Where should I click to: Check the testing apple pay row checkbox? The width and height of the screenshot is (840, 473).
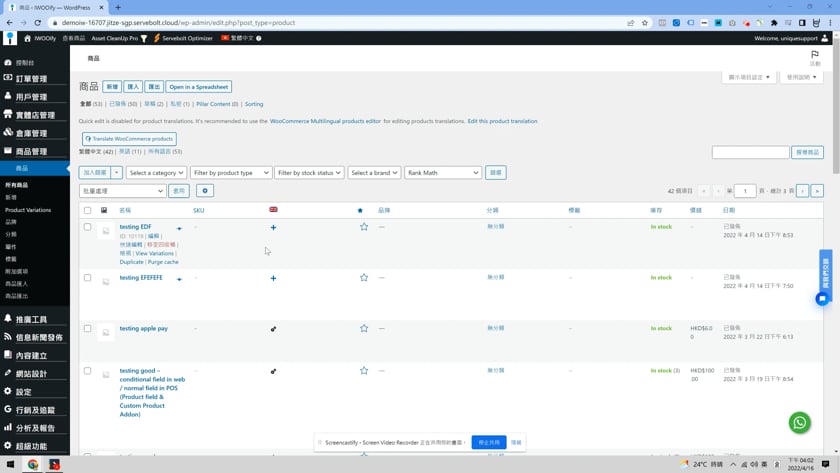[87, 328]
